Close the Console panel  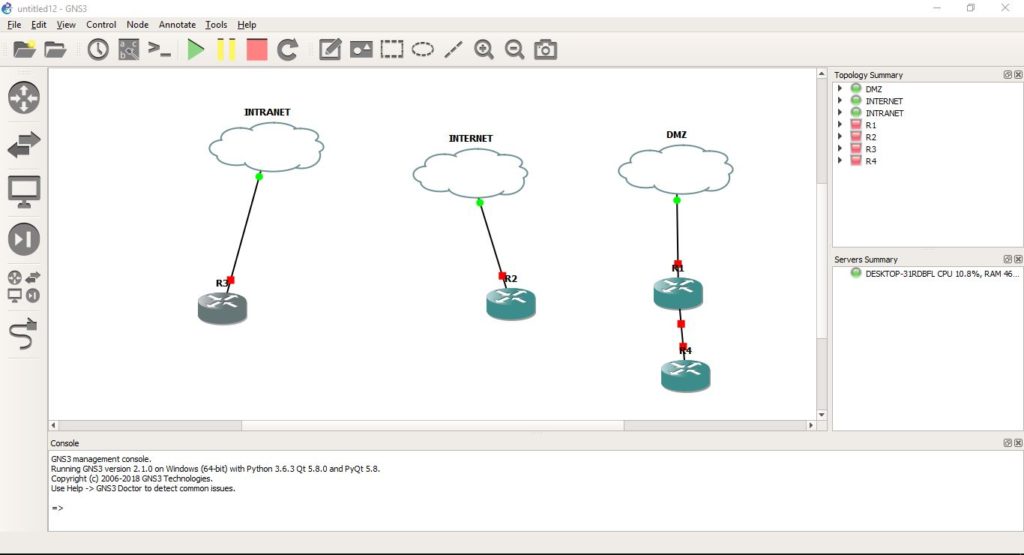pos(1018,443)
